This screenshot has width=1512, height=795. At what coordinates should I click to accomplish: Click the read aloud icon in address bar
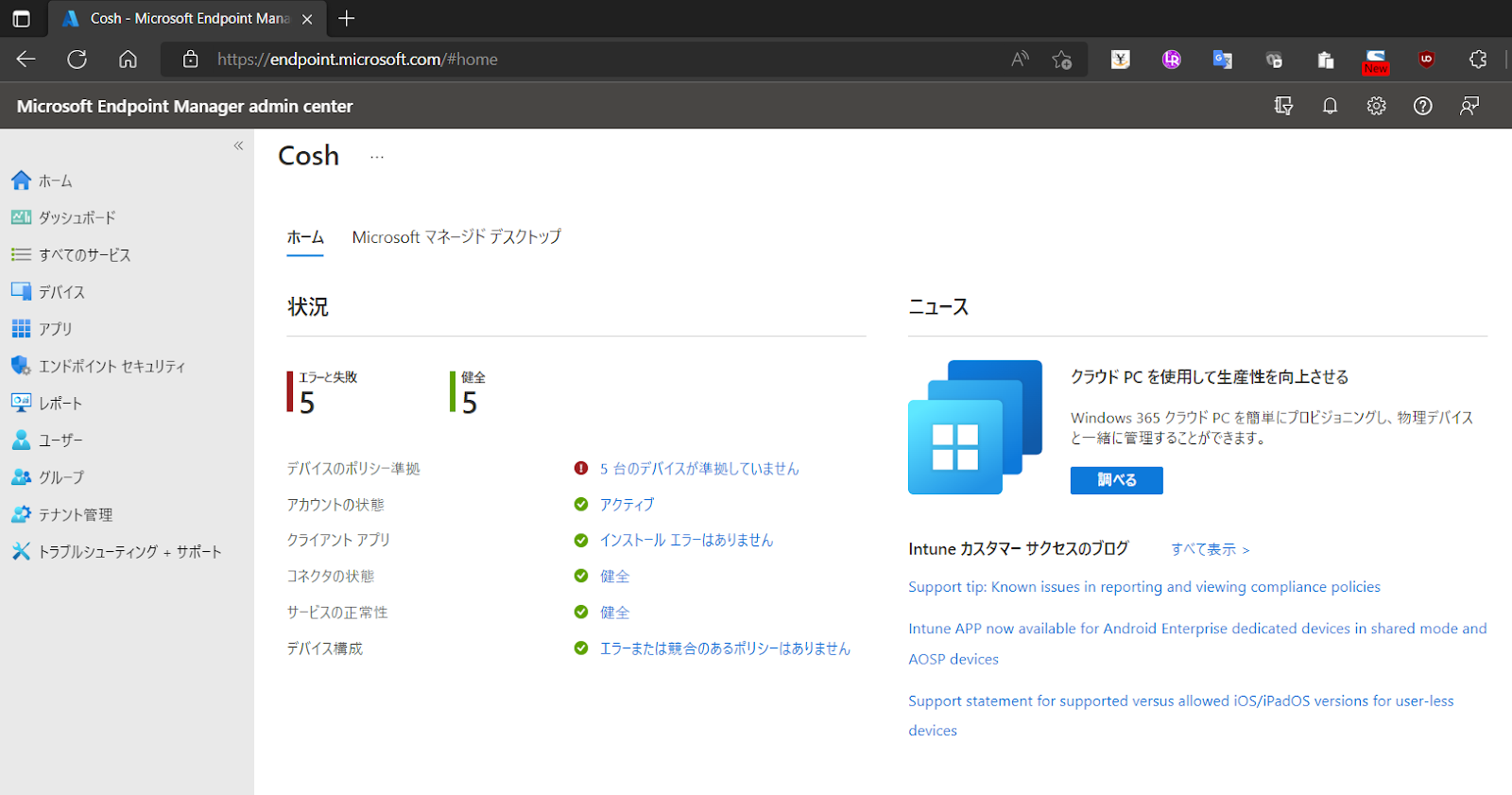1020,59
